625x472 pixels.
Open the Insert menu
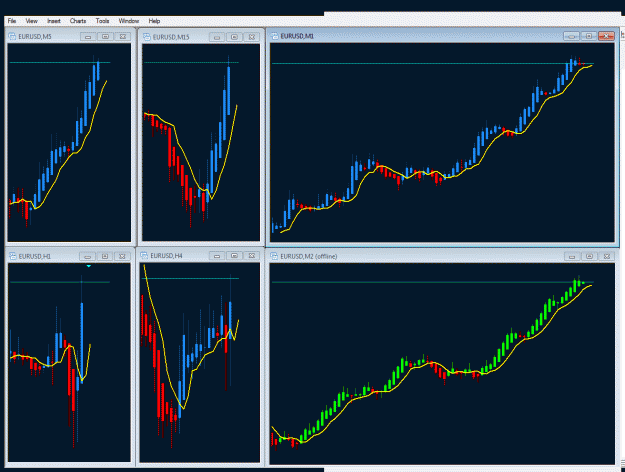(54, 21)
